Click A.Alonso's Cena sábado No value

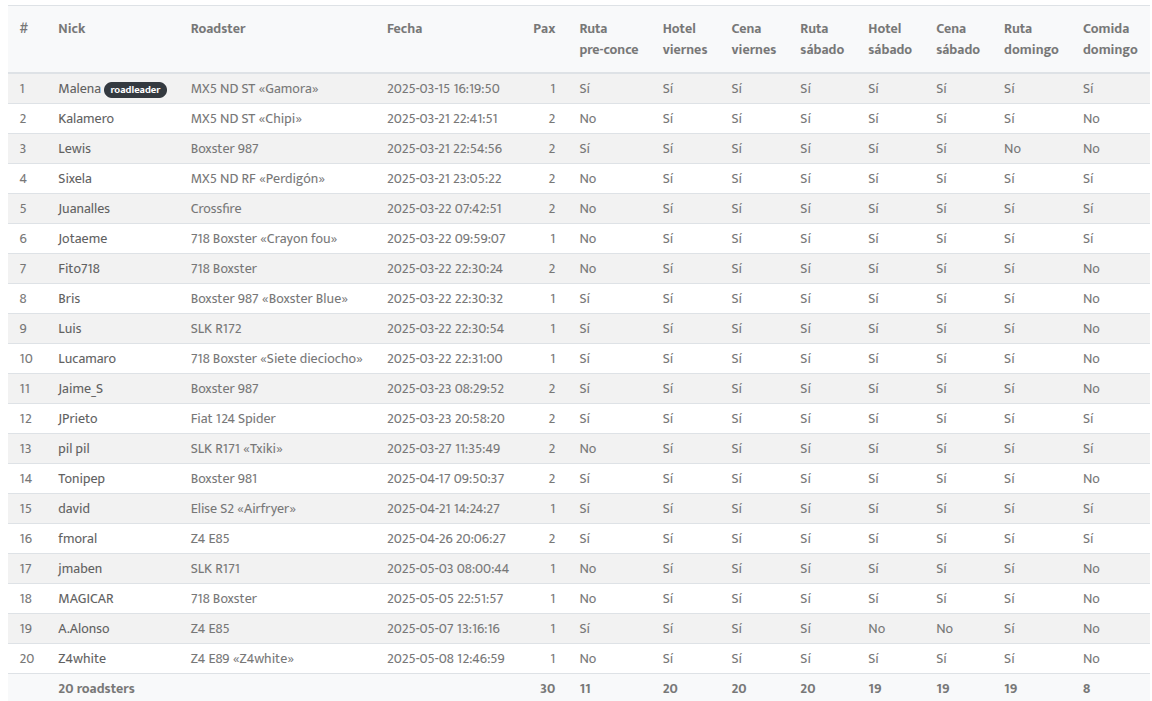tap(945, 629)
